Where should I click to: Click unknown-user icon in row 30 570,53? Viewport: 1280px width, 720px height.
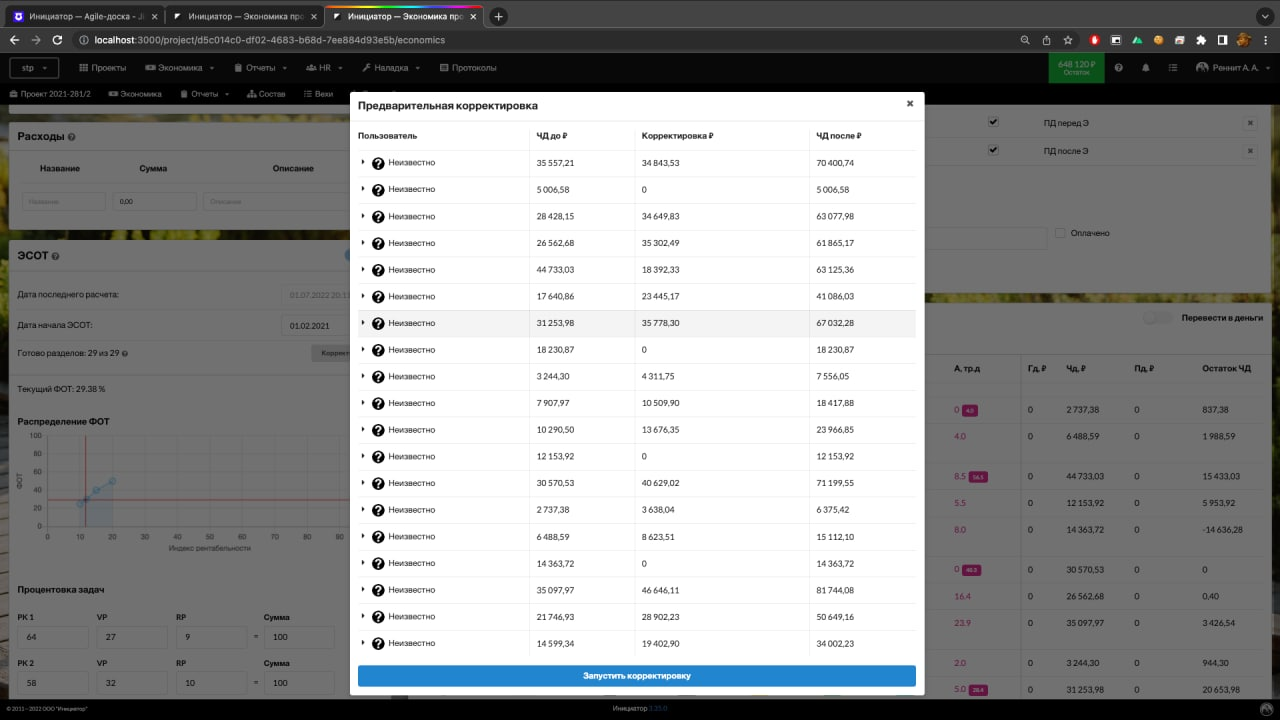click(378, 484)
